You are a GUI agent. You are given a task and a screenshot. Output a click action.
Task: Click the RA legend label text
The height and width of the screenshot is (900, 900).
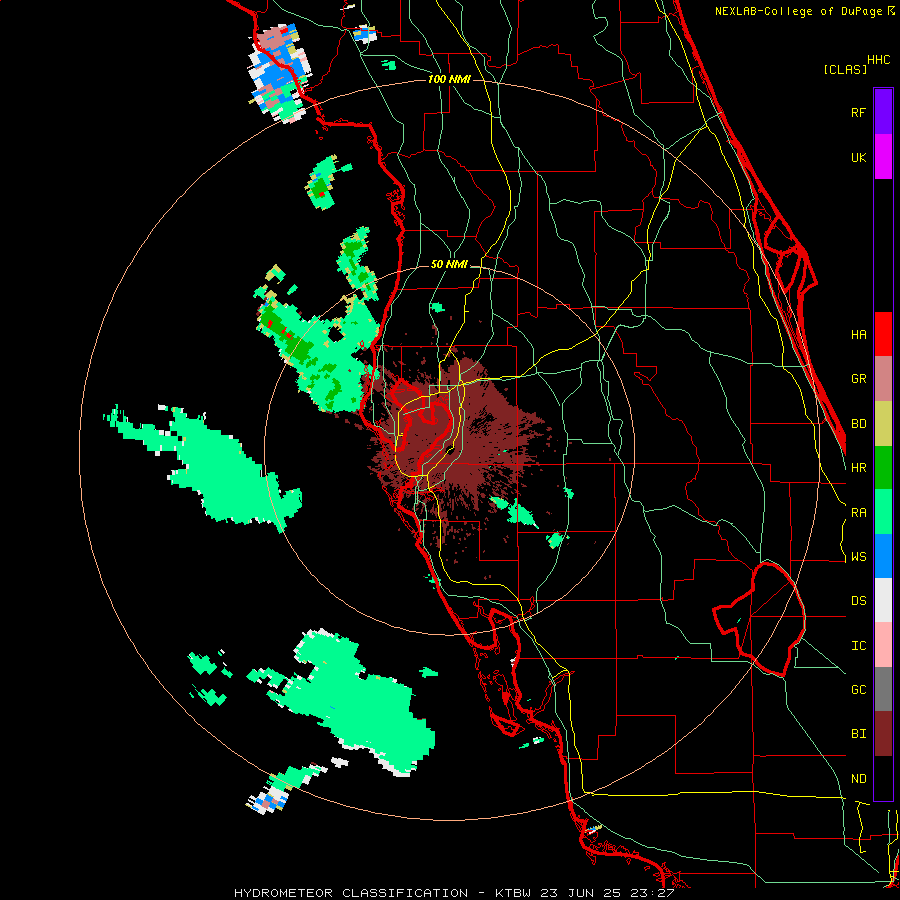(x=858, y=513)
